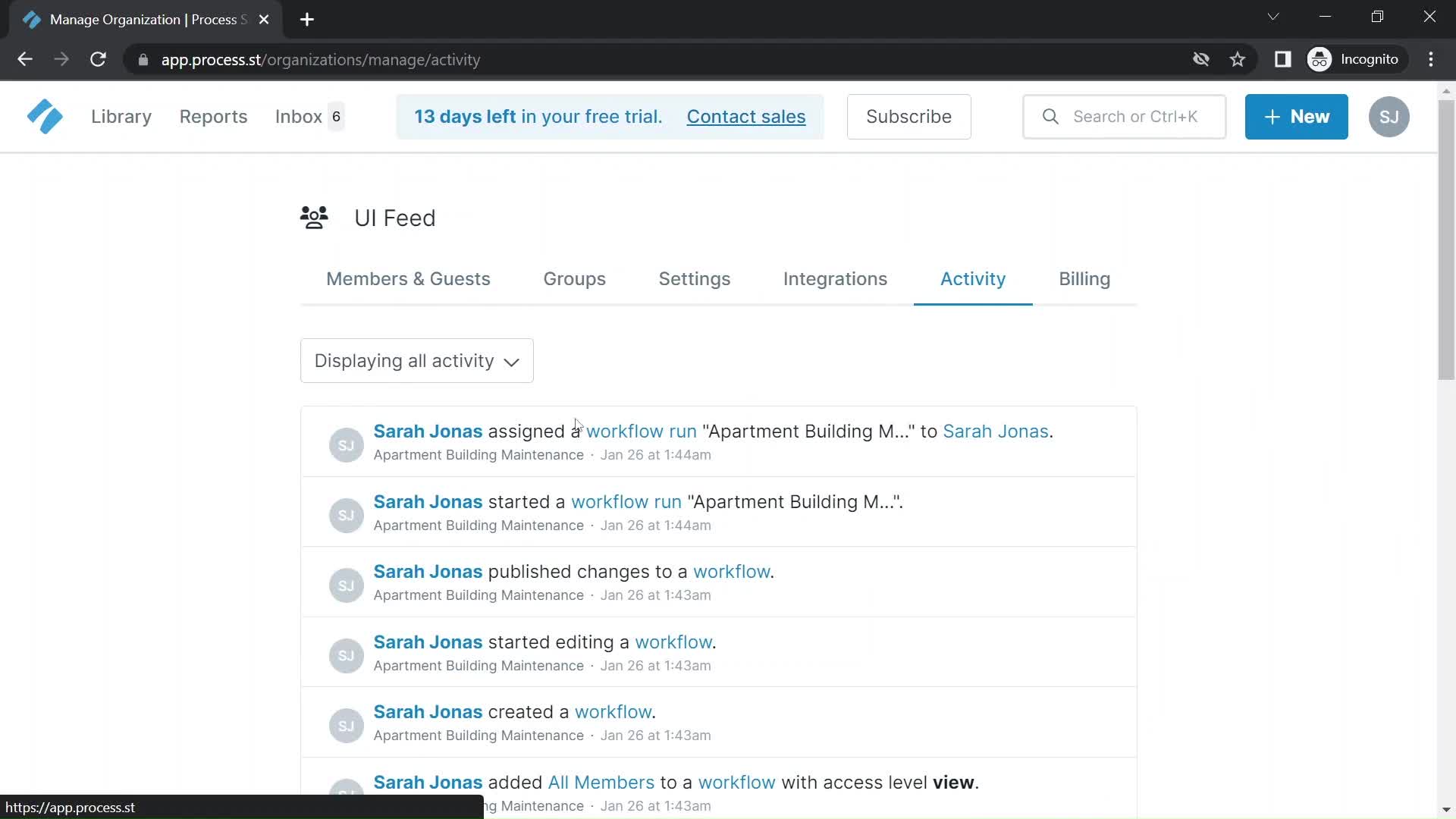The image size is (1456, 819).
Task: Click the Process Street logo icon
Action: tap(45, 117)
